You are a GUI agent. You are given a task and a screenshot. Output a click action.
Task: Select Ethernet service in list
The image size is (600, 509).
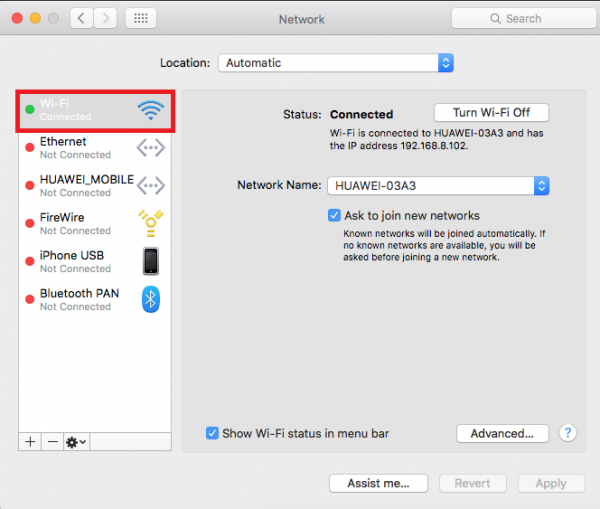point(95,148)
